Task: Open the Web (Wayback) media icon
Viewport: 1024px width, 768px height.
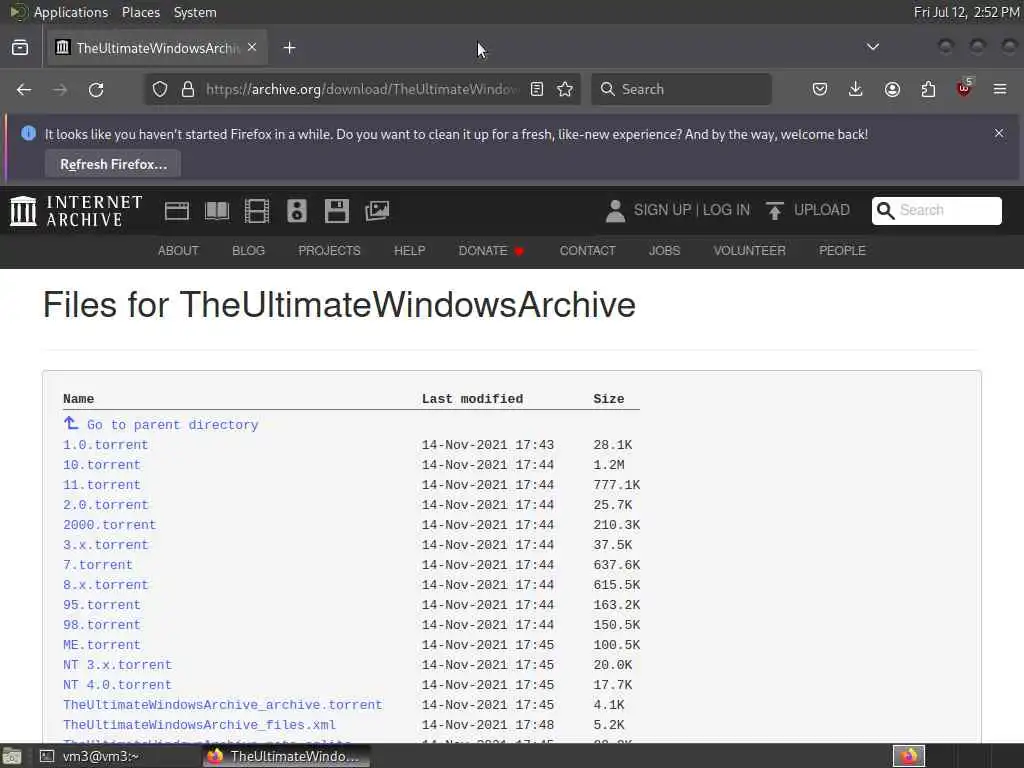Action: tap(176, 211)
